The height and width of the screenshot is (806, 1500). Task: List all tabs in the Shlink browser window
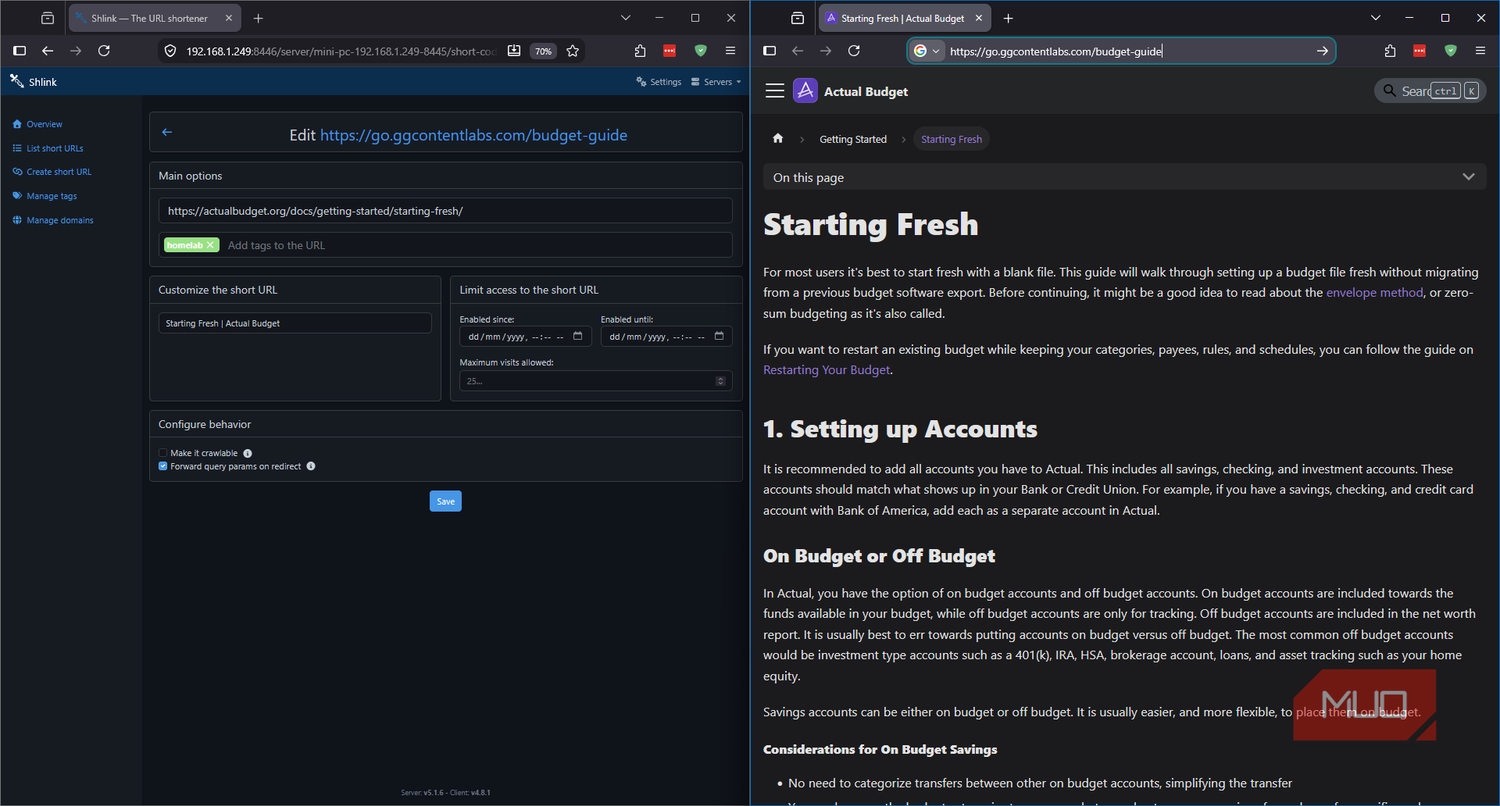click(x=626, y=18)
